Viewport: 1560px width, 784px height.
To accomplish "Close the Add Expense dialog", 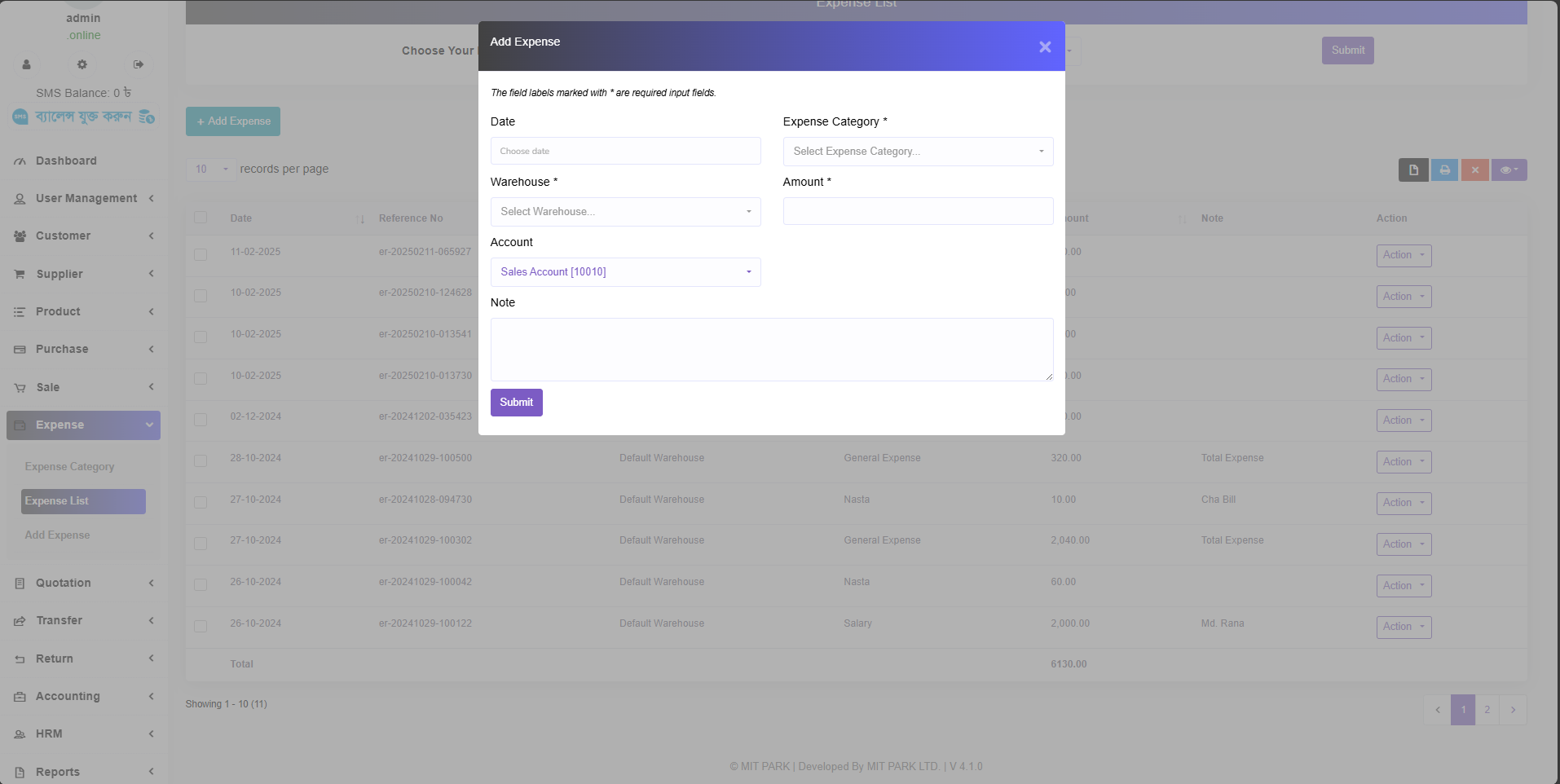I will [1044, 47].
